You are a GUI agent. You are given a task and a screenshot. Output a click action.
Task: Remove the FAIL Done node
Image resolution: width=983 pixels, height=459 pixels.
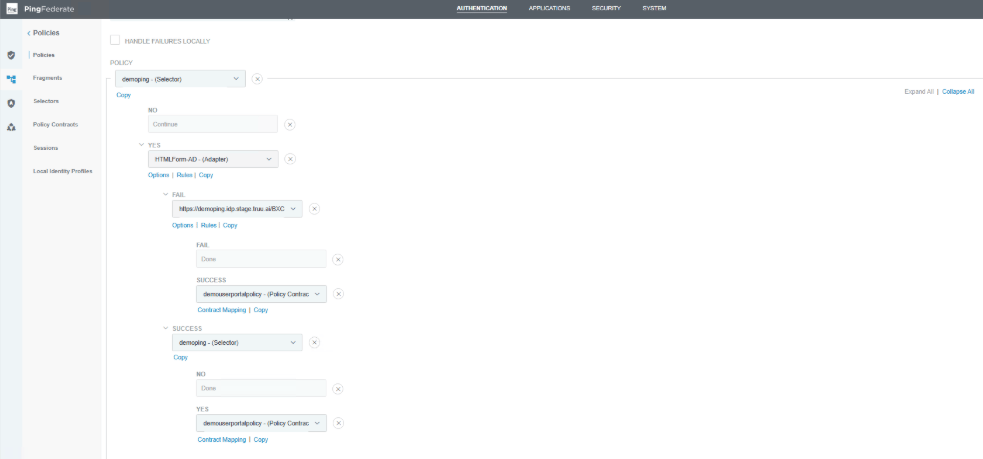coord(337,259)
